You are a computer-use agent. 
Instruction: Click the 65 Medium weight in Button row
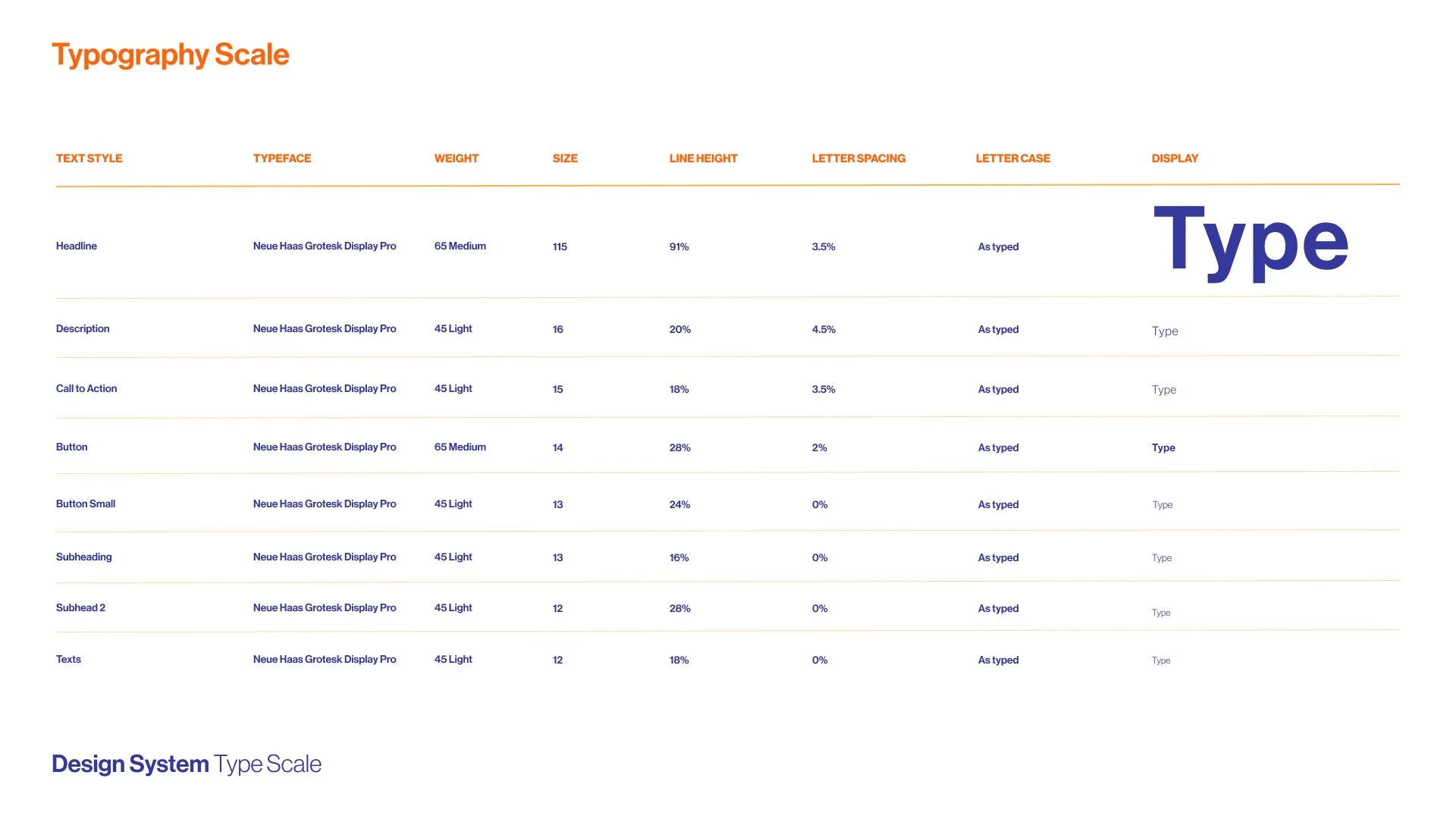(x=460, y=447)
